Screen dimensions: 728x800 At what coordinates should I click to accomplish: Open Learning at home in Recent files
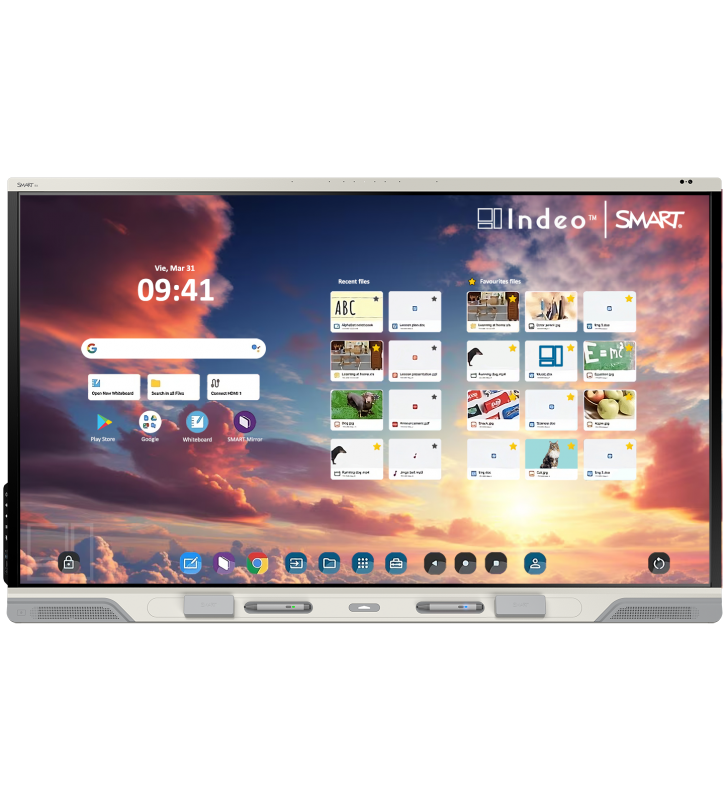pos(356,361)
